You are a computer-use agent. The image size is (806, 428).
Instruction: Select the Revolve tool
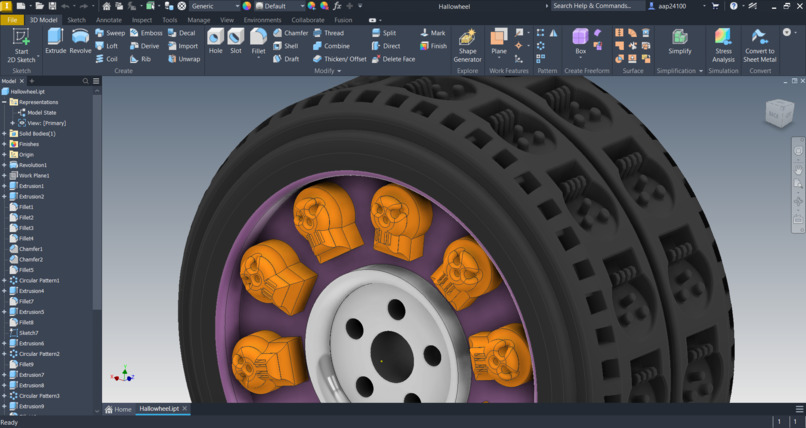(80, 41)
